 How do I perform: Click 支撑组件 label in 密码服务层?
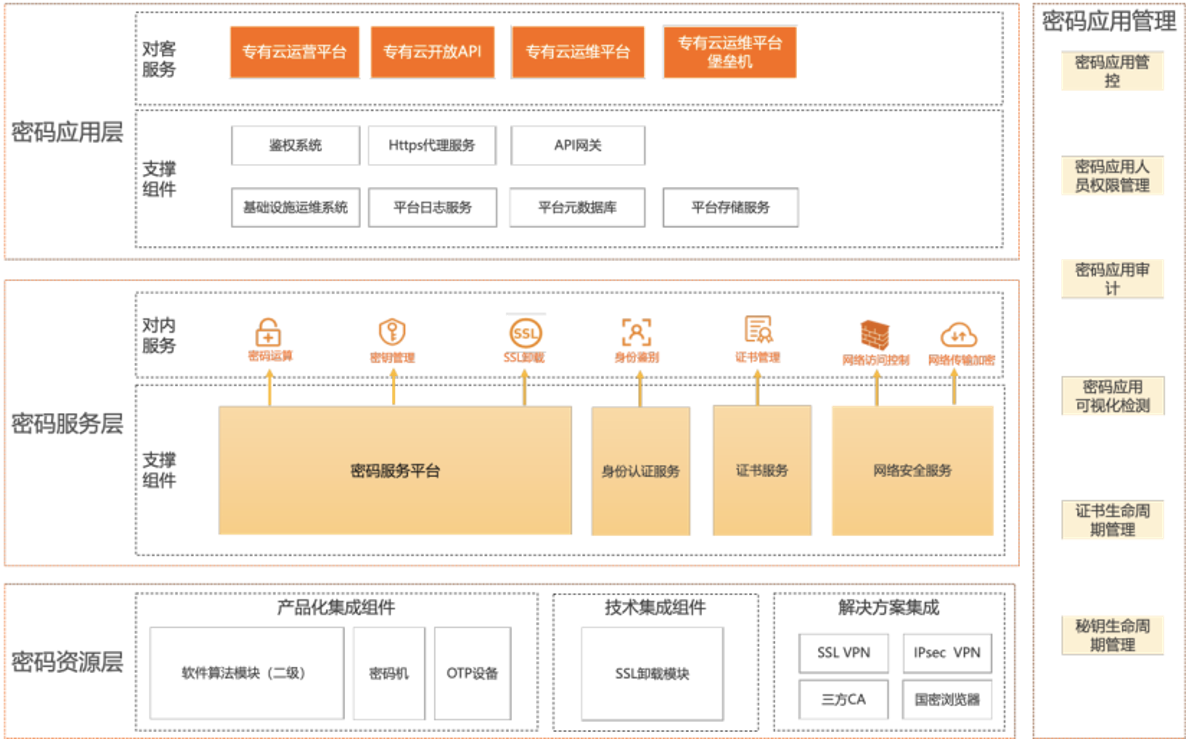[x=159, y=470]
